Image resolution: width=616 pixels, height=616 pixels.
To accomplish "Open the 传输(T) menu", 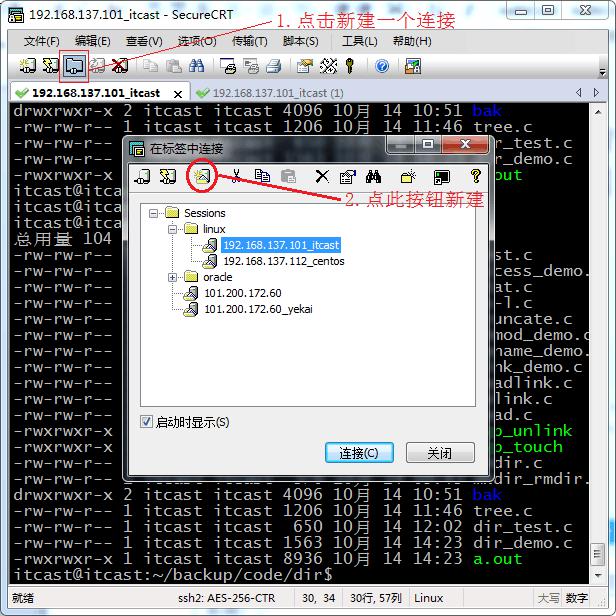I will (250, 41).
